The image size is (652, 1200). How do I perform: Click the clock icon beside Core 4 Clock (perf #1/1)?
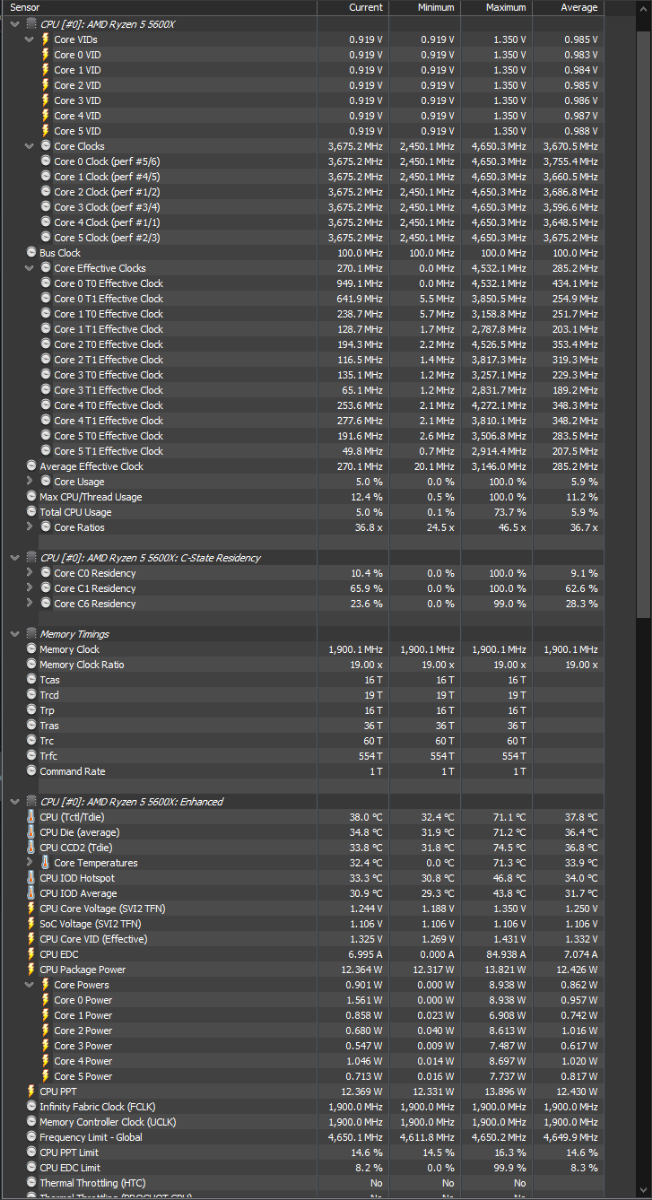tap(45, 223)
